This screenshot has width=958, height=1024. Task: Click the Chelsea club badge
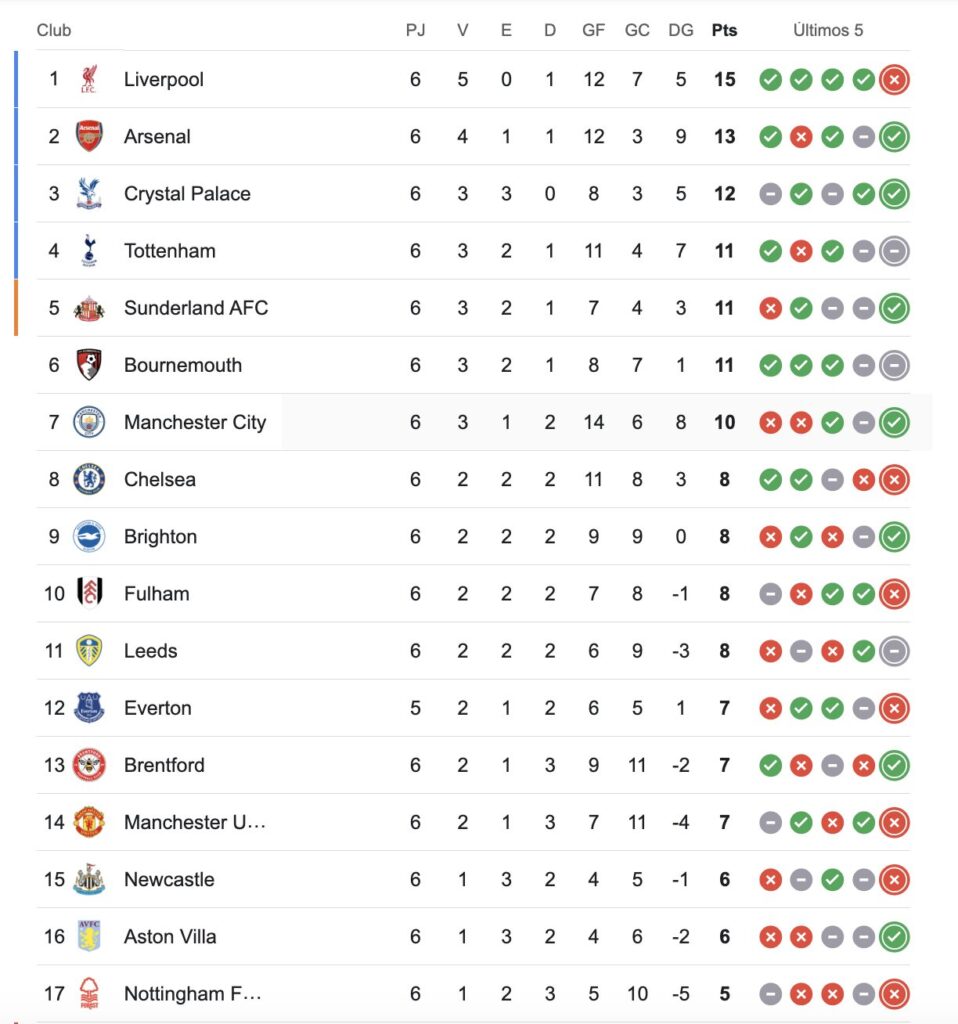click(x=90, y=479)
